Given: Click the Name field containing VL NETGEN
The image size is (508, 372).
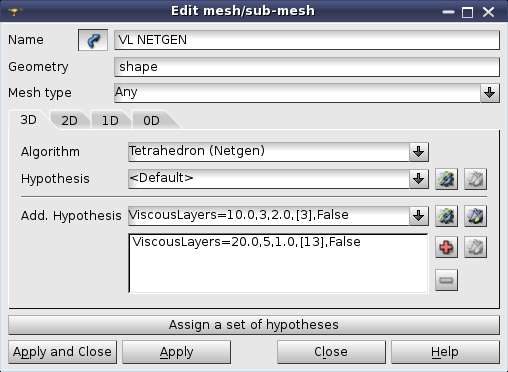Looking at the screenshot, I should tap(307, 40).
